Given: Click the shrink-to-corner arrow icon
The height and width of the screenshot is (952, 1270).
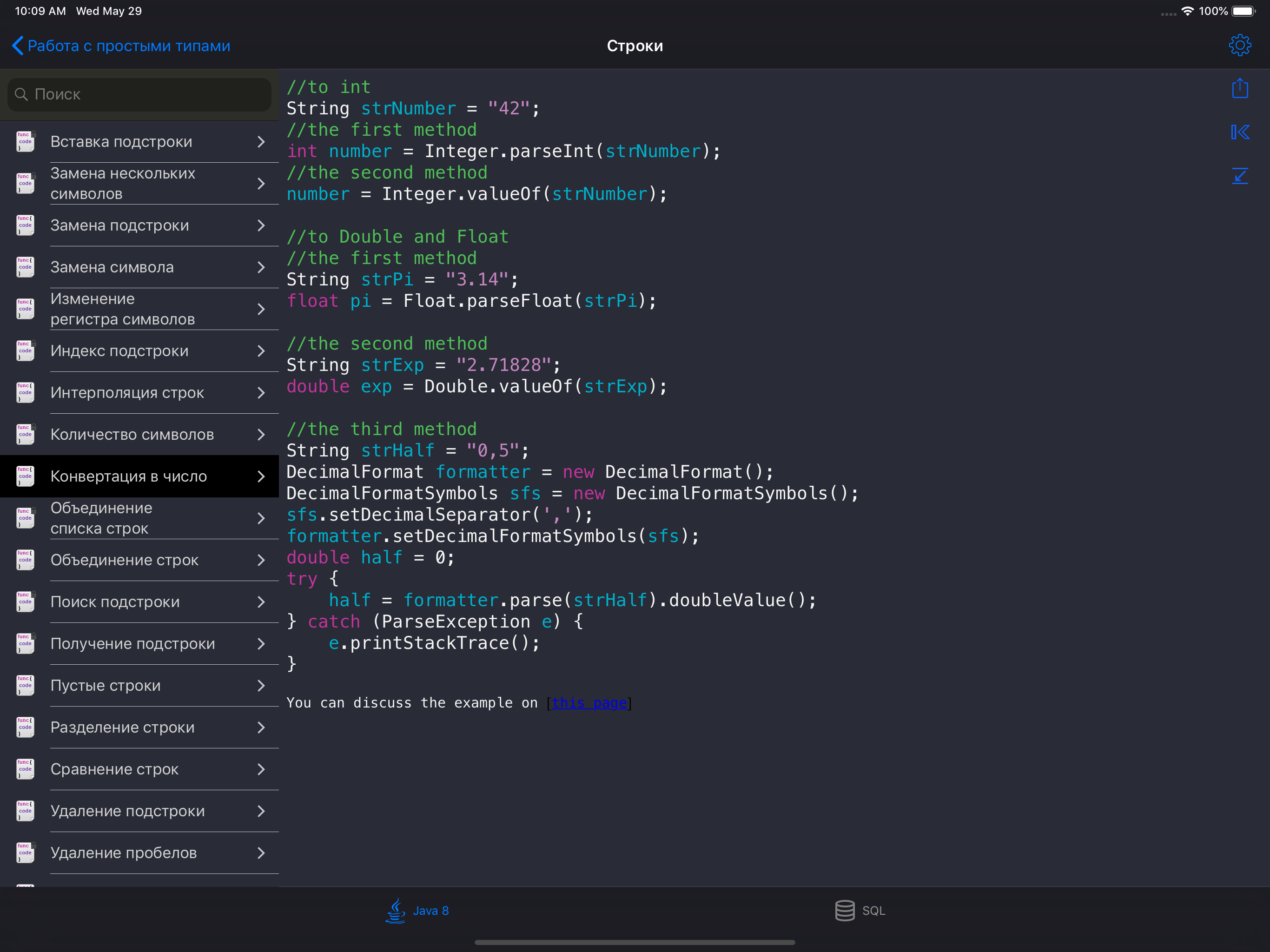Looking at the screenshot, I should click(x=1240, y=176).
